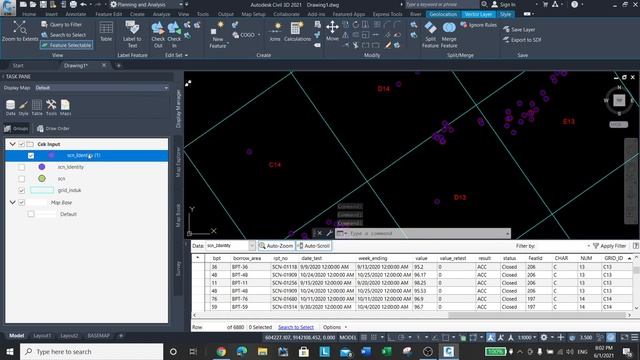Toggle Feature Selectable button
The height and width of the screenshot is (360, 640).
66,45
